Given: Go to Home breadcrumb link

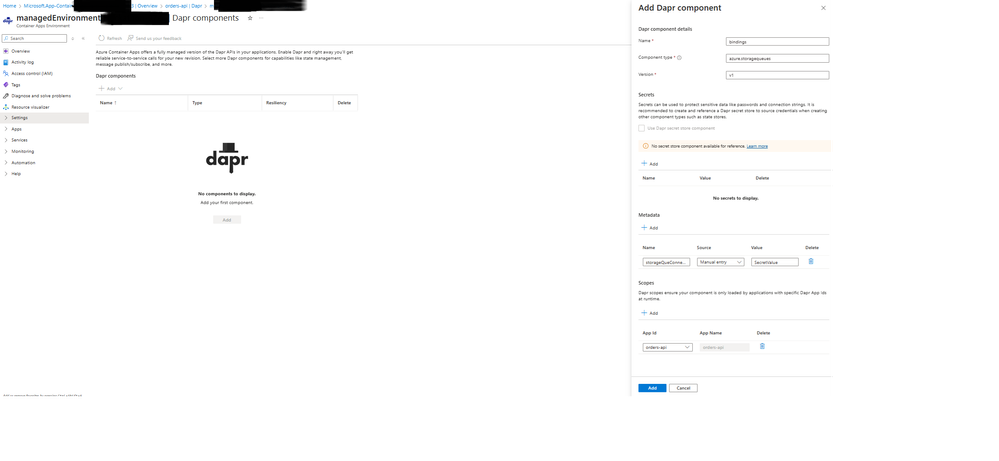Looking at the screenshot, I should click(9, 5).
